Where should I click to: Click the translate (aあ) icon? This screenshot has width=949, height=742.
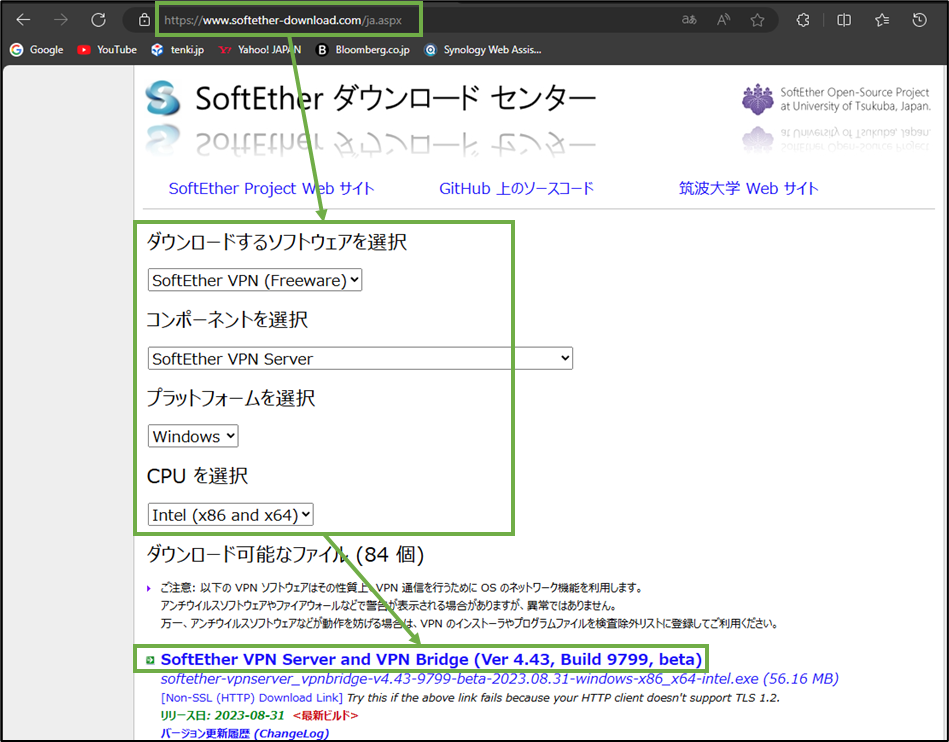tap(689, 20)
